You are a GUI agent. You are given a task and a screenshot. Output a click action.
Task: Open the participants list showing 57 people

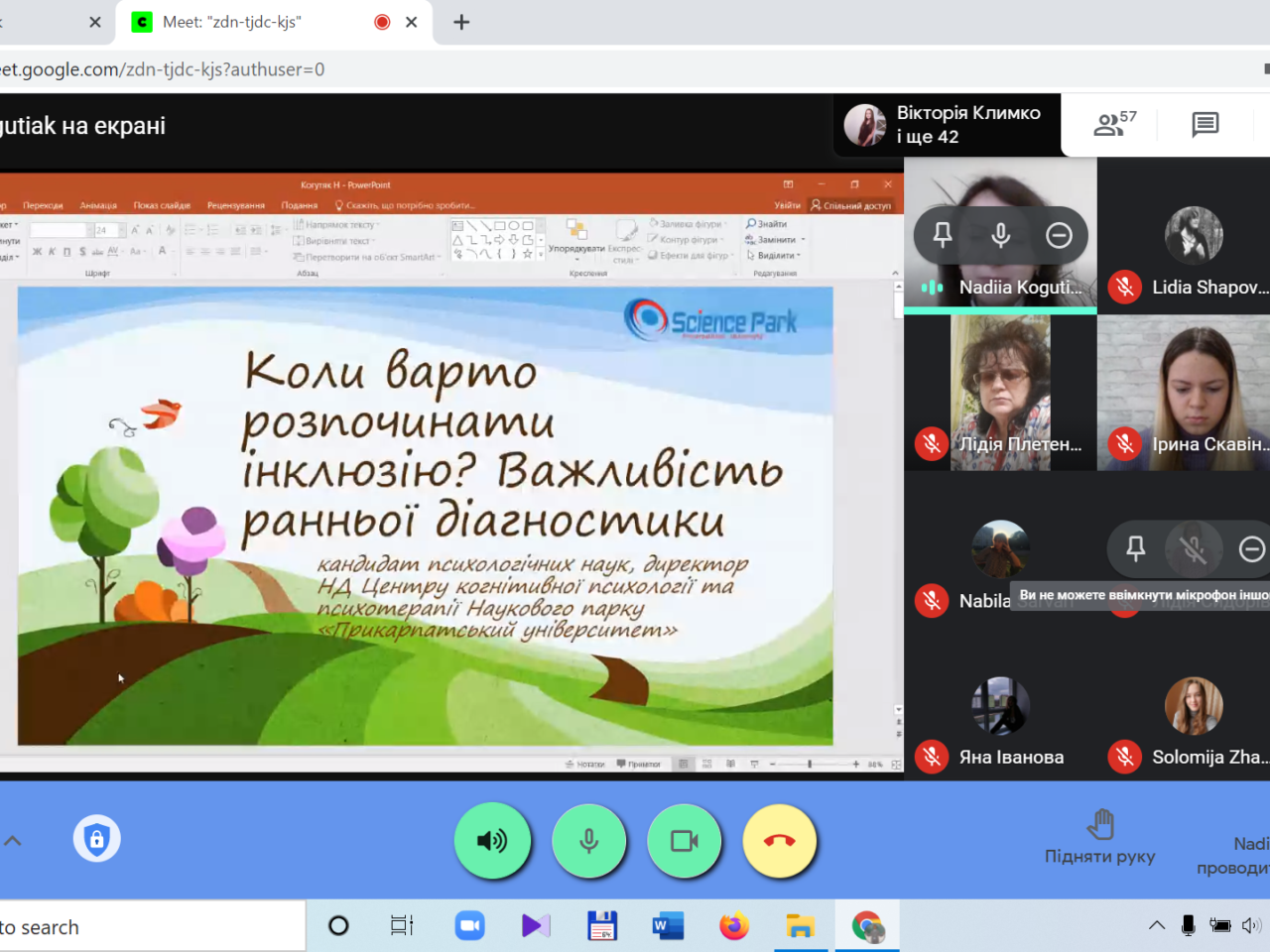(1114, 124)
